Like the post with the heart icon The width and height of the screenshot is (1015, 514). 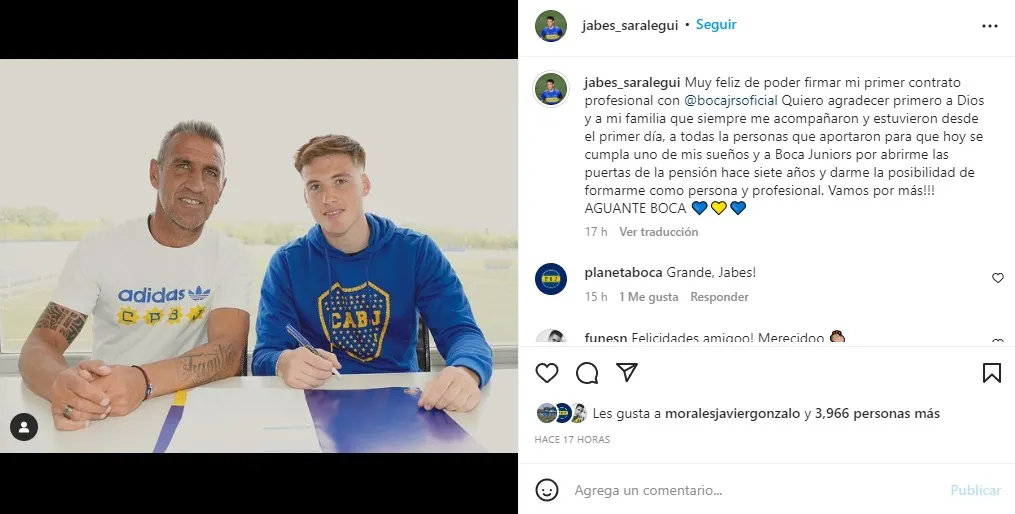pyautogui.click(x=547, y=373)
